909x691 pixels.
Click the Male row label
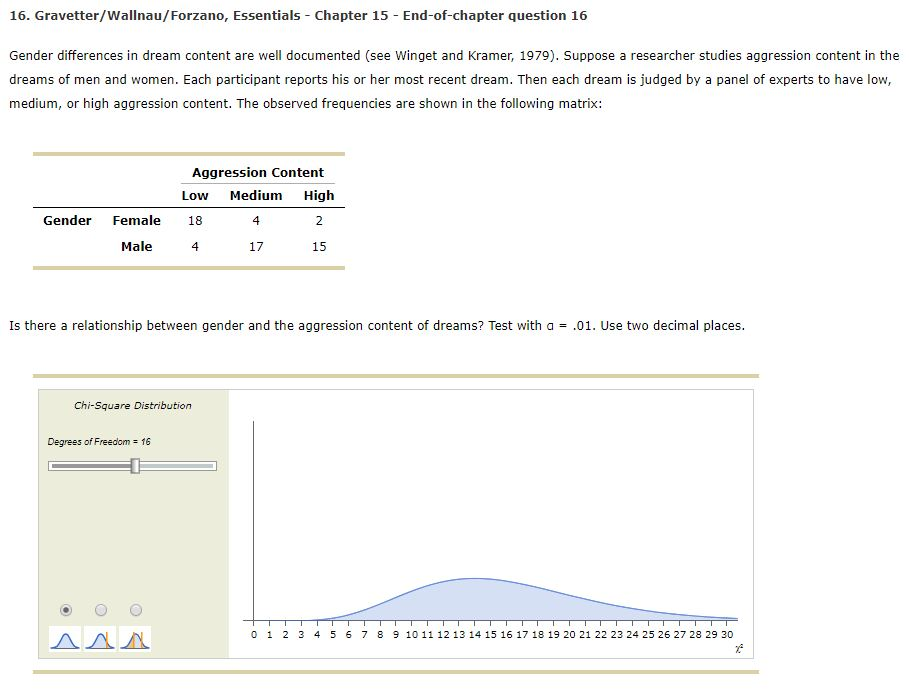coord(136,247)
